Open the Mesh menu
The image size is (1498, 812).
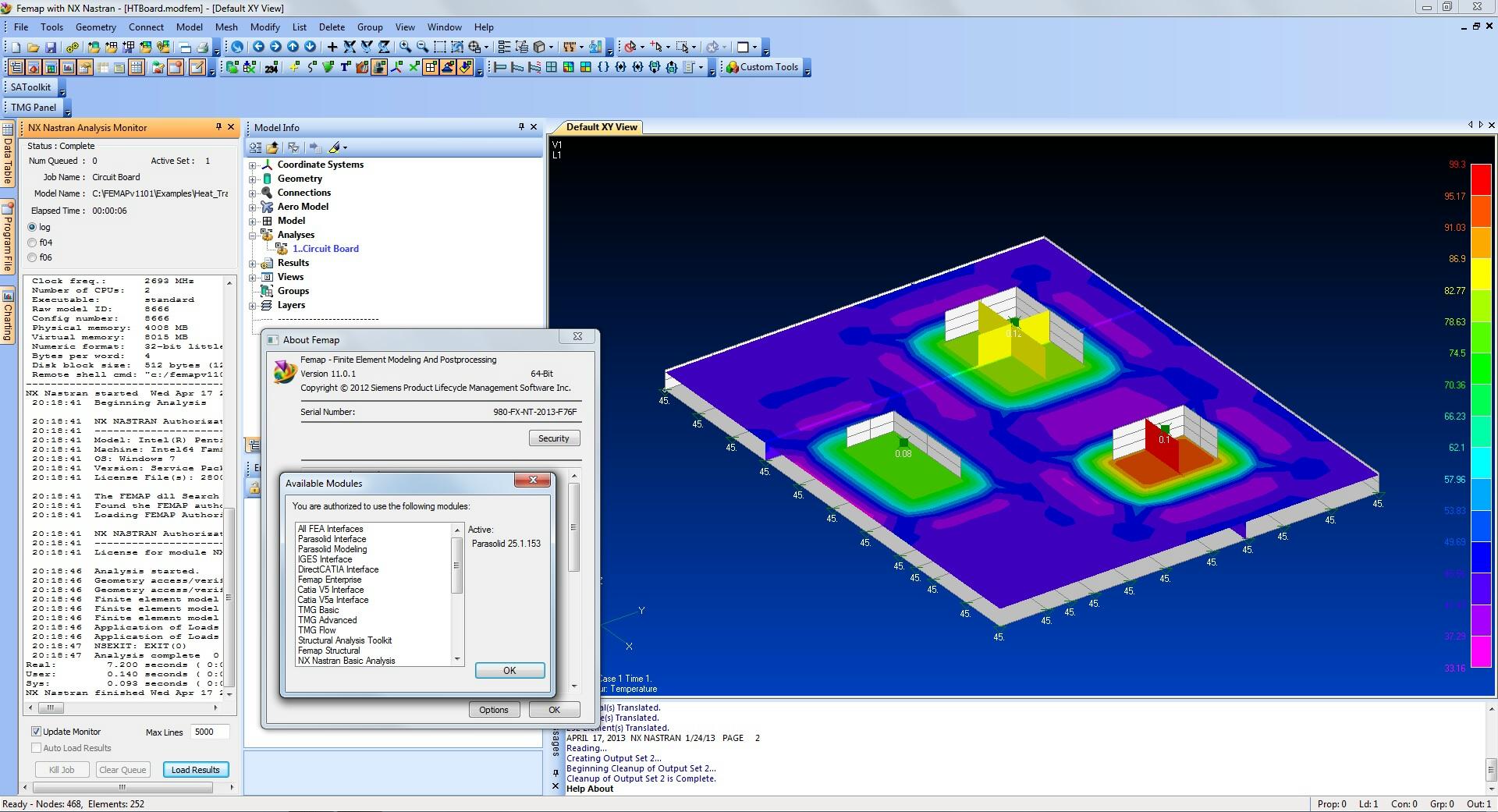tap(225, 27)
